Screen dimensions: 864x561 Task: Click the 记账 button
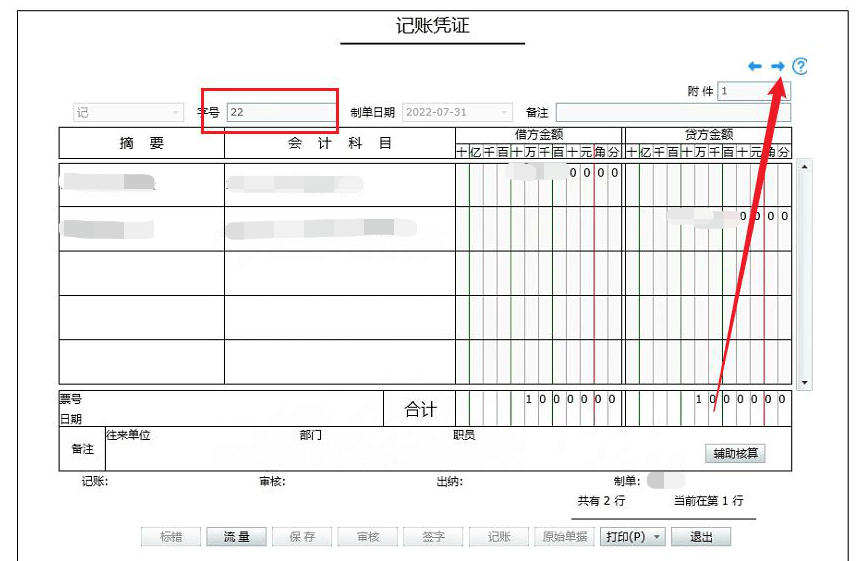pos(499,537)
